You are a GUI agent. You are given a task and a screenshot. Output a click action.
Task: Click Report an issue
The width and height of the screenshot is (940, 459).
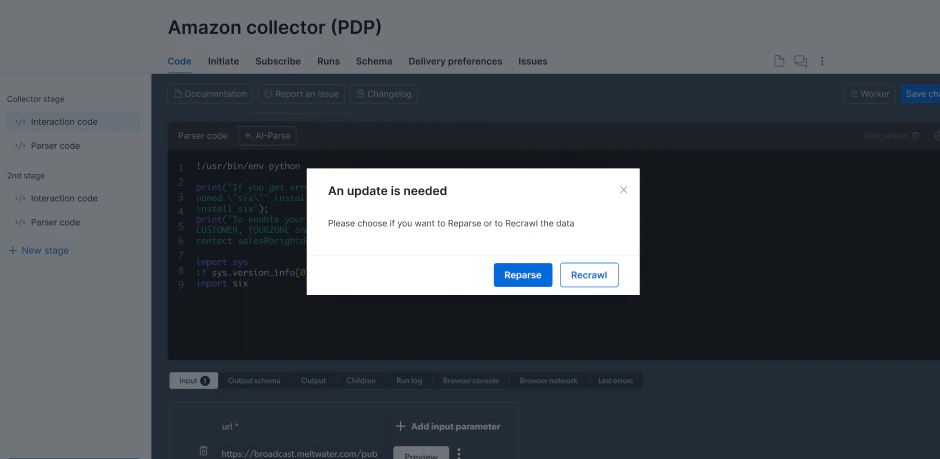click(x=302, y=94)
